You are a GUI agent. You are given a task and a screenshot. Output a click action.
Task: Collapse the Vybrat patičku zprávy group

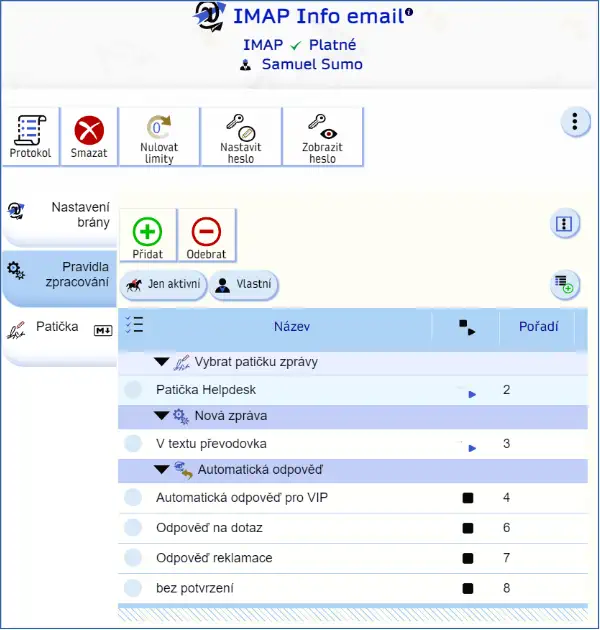click(x=162, y=362)
